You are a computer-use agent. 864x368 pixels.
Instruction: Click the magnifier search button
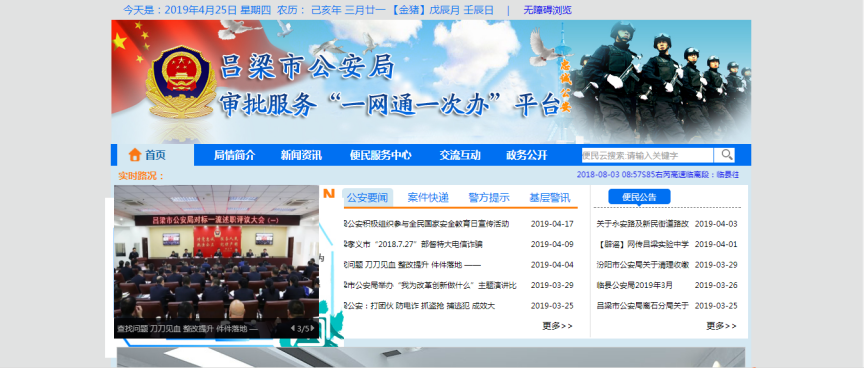tap(727, 155)
